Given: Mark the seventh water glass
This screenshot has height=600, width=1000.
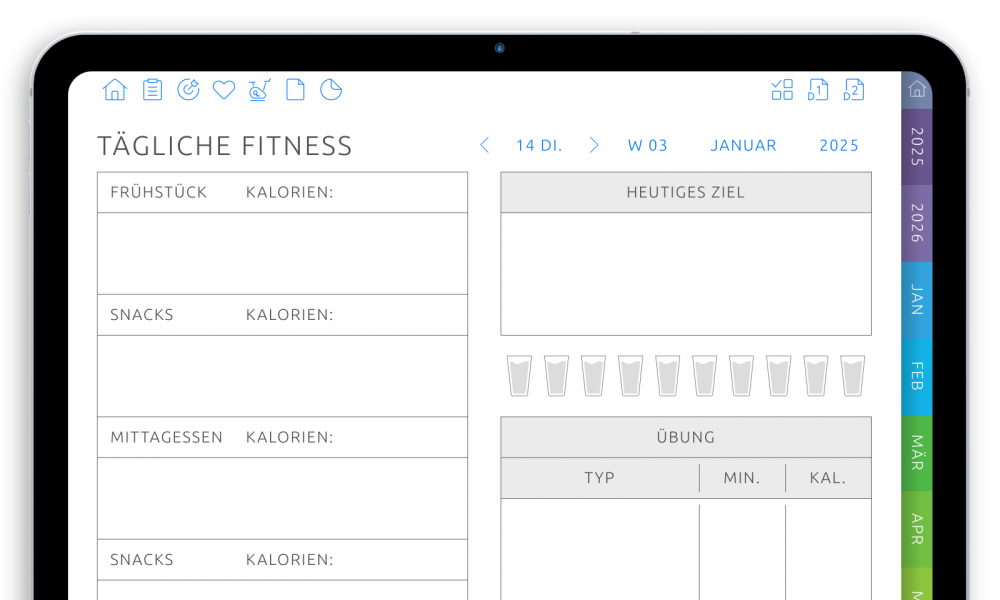Looking at the screenshot, I should point(742,376).
